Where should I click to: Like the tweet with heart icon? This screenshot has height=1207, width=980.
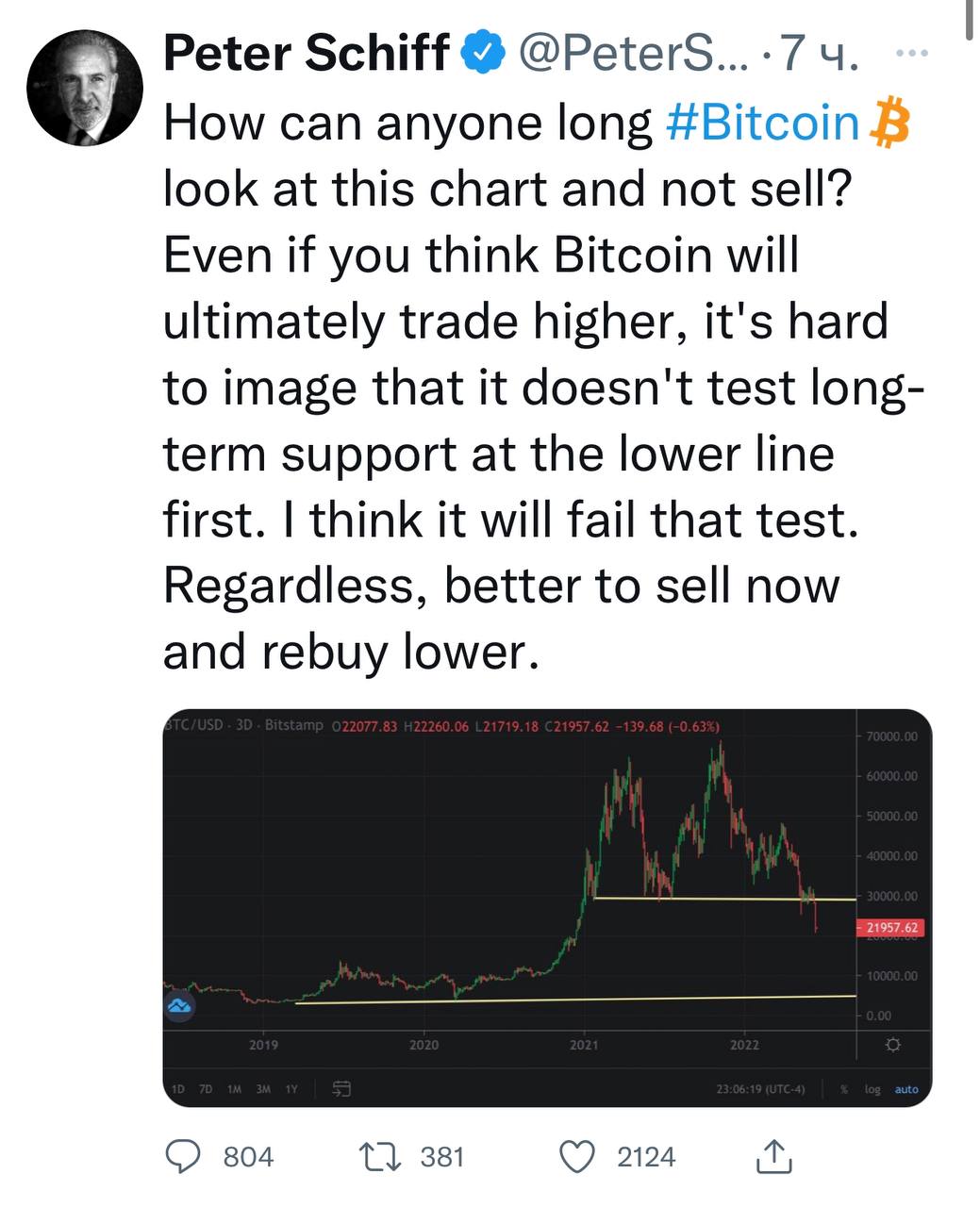point(578,1156)
